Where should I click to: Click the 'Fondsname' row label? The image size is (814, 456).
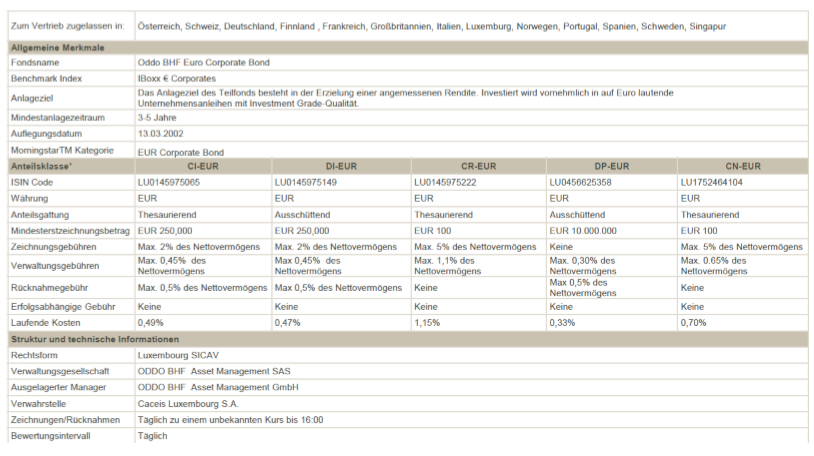pyautogui.click(x=35, y=62)
